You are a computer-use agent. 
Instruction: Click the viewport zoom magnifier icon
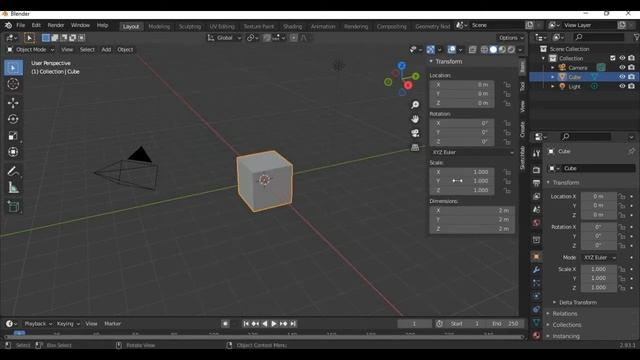click(x=415, y=105)
